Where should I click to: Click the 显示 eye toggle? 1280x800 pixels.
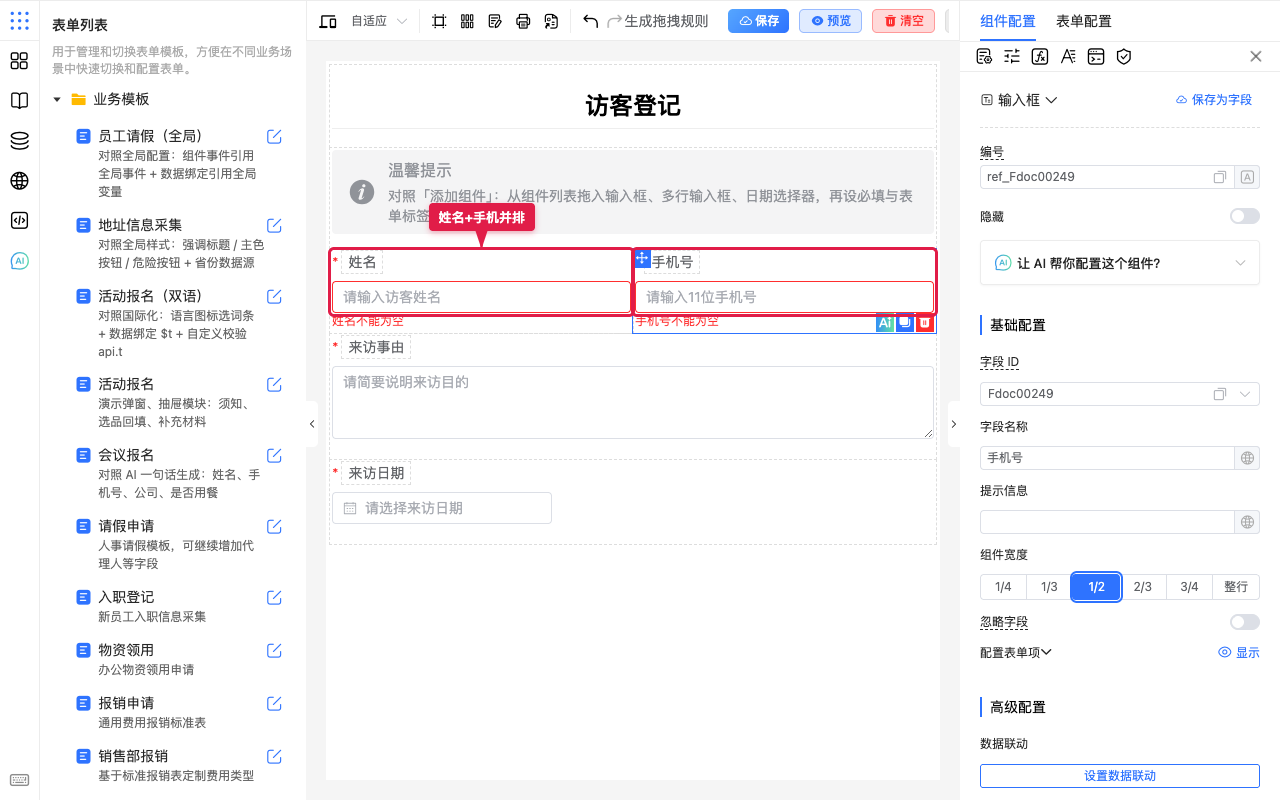(1239, 652)
